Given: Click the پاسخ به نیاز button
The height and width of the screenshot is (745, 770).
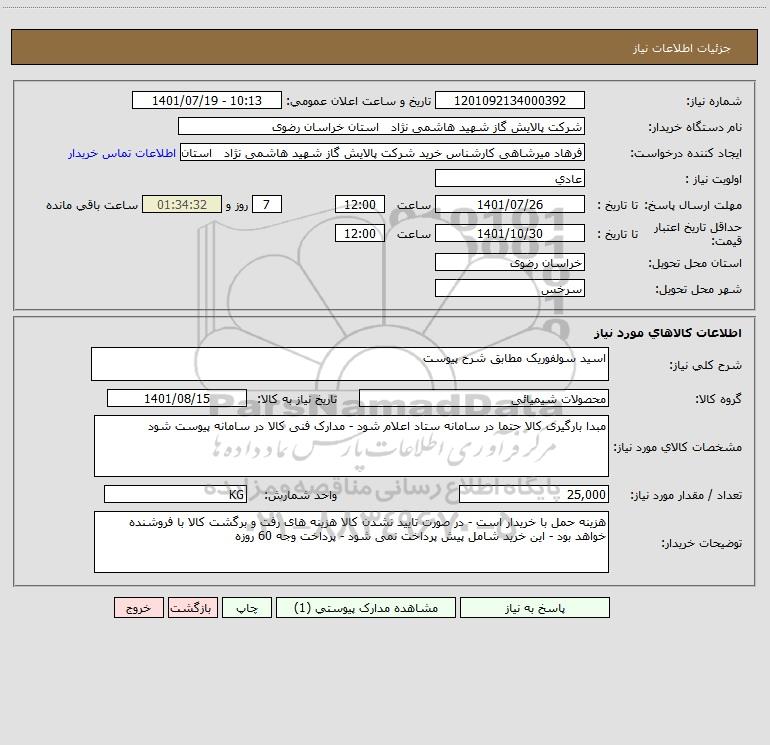Looking at the screenshot, I should click(x=535, y=607).
